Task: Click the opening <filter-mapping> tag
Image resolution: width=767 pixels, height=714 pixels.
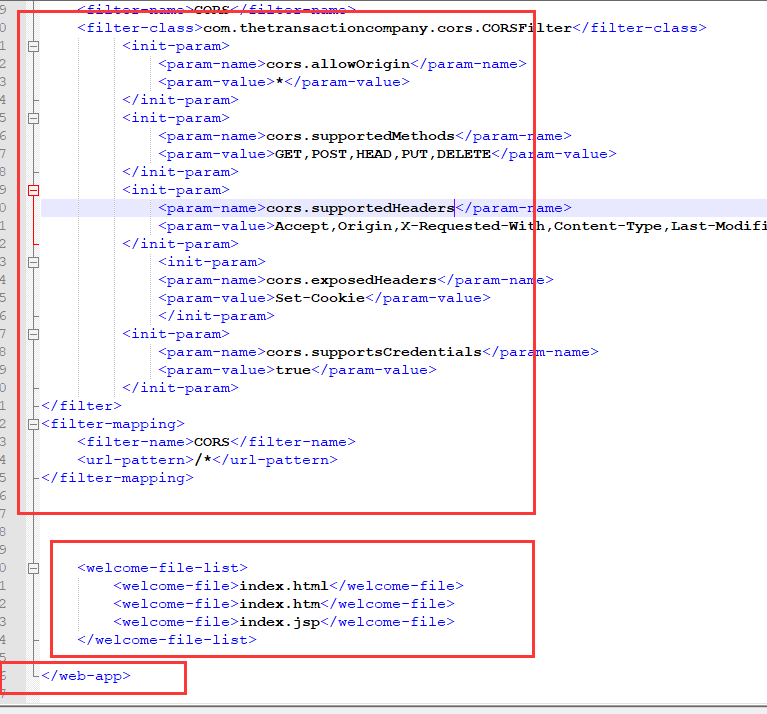Action: click(113, 424)
